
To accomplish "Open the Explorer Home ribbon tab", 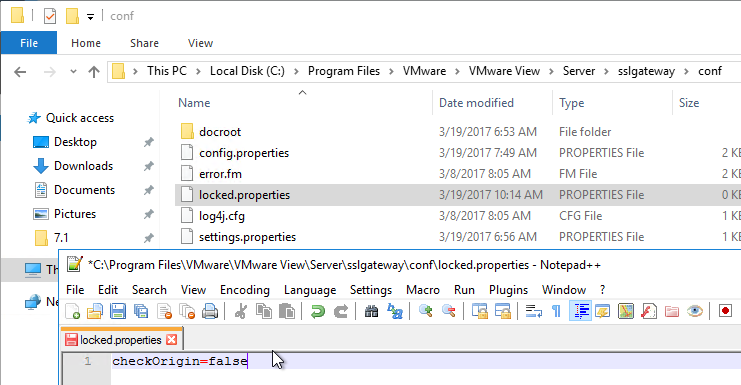I will pyautogui.click(x=86, y=43).
